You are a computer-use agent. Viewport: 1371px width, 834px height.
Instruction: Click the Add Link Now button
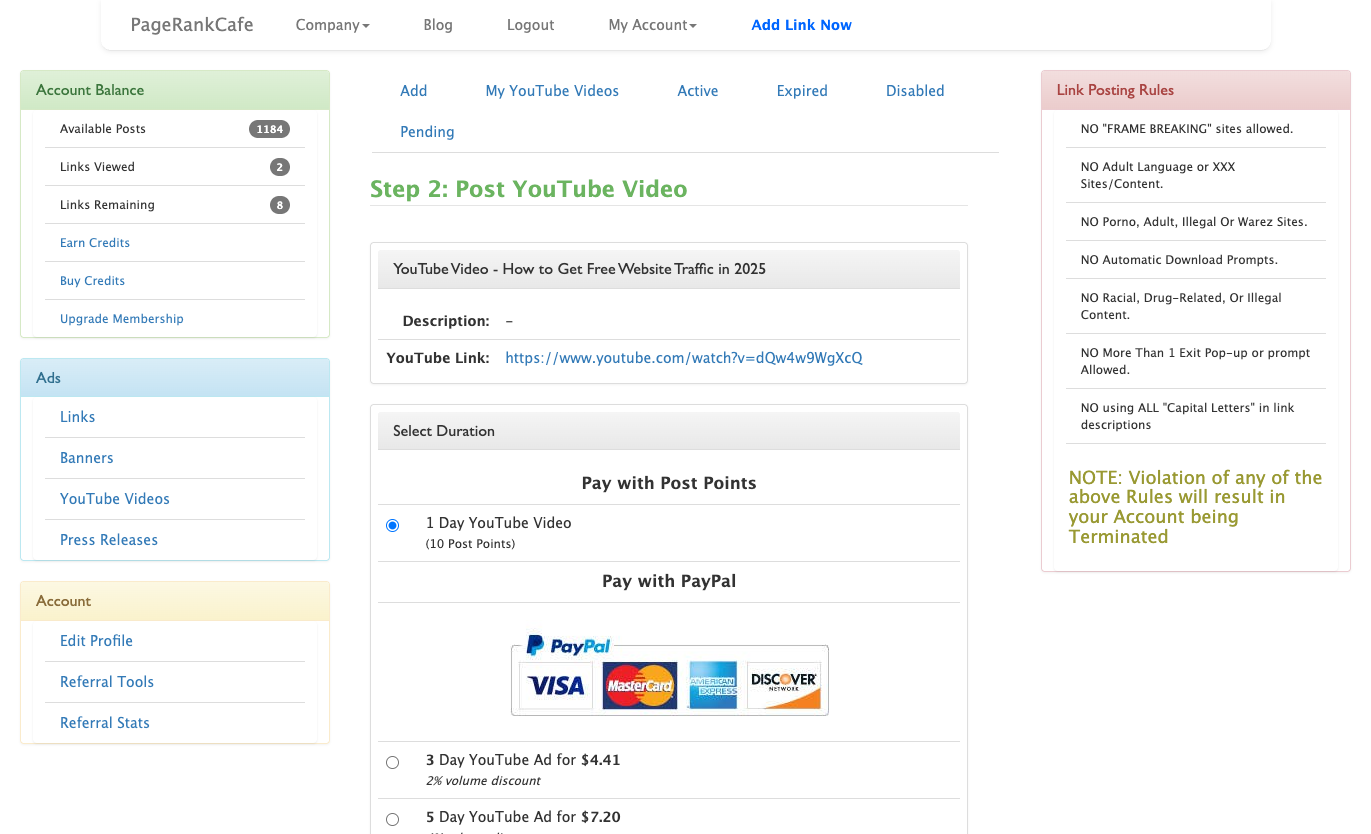[801, 24]
